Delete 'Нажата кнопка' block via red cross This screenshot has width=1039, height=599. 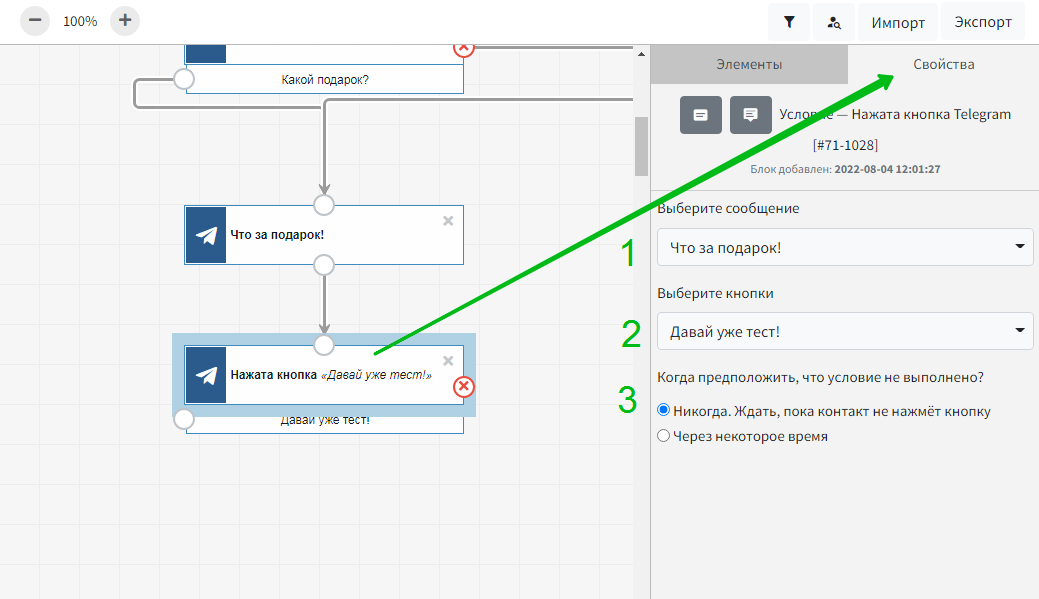coord(464,386)
